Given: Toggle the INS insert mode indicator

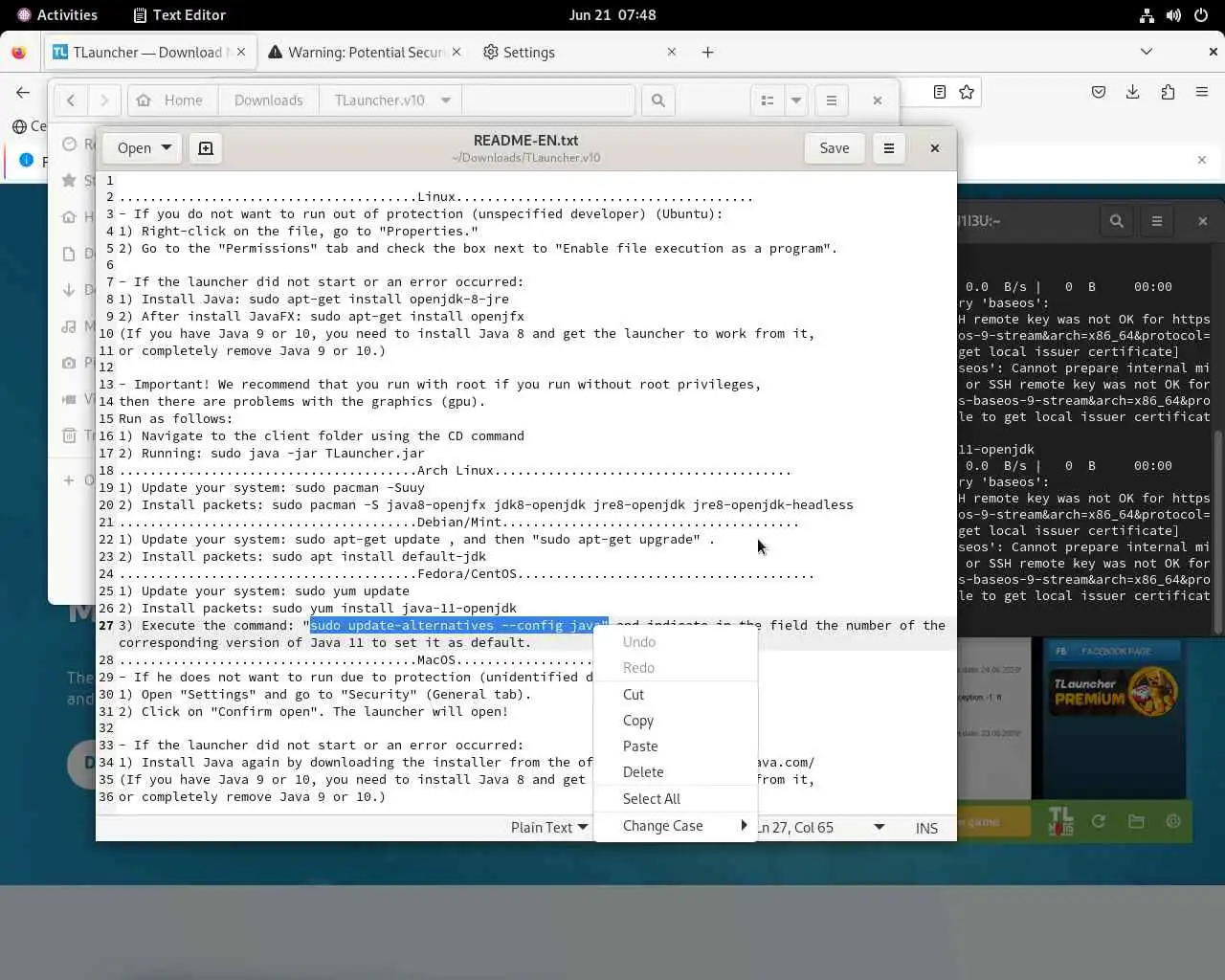Looking at the screenshot, I should tap(926, 828).
